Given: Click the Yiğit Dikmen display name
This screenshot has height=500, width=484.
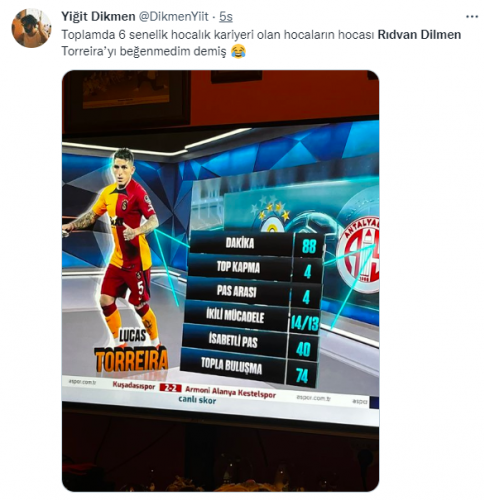Looking at the screenshot, I should pyautogui.click(x=98, y=16).
